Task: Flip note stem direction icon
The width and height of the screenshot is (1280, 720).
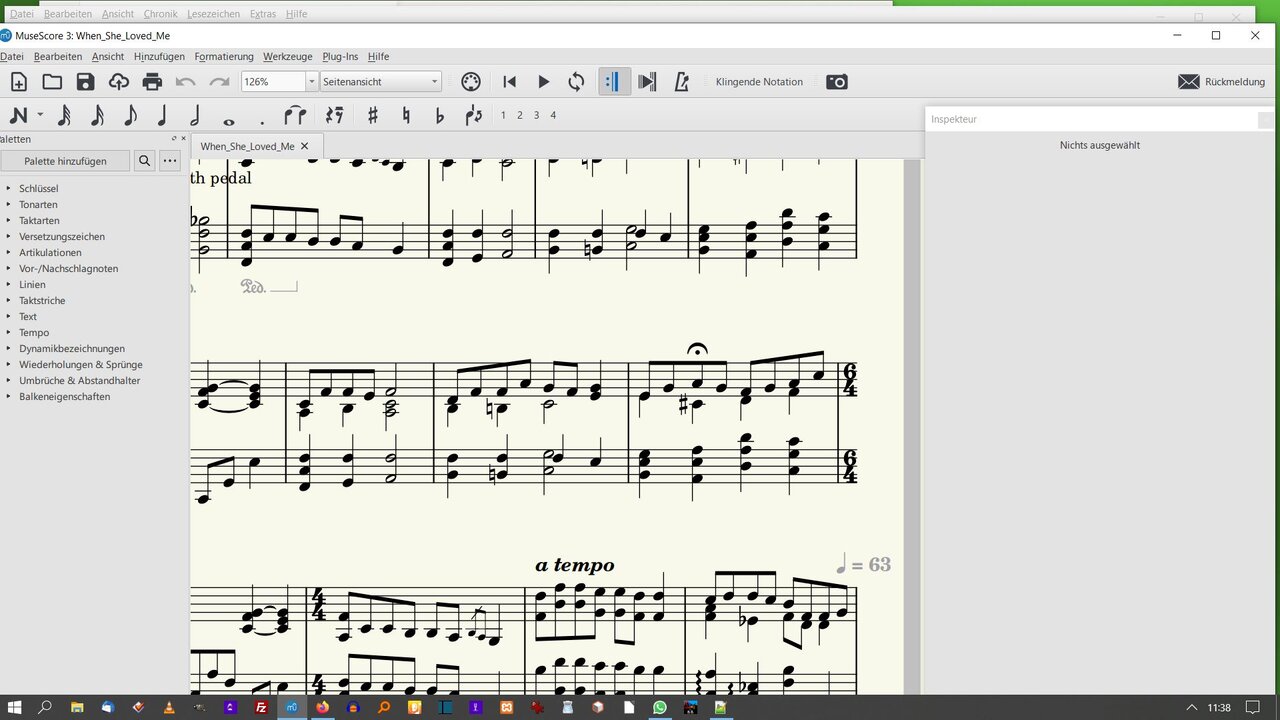Action: click(473, 115)
